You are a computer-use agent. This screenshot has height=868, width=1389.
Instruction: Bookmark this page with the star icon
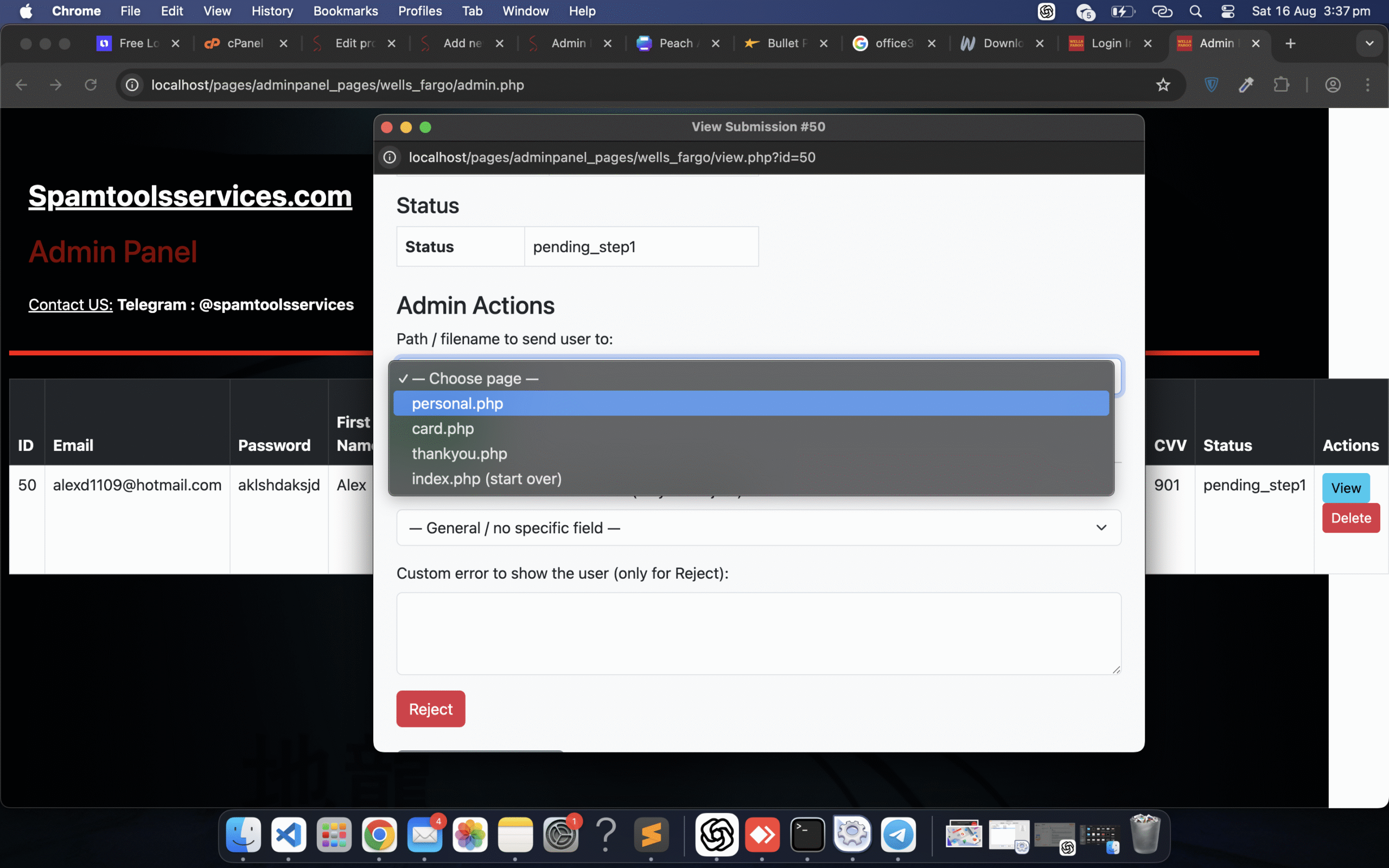pyautogui.click(x=1163, y=85)
